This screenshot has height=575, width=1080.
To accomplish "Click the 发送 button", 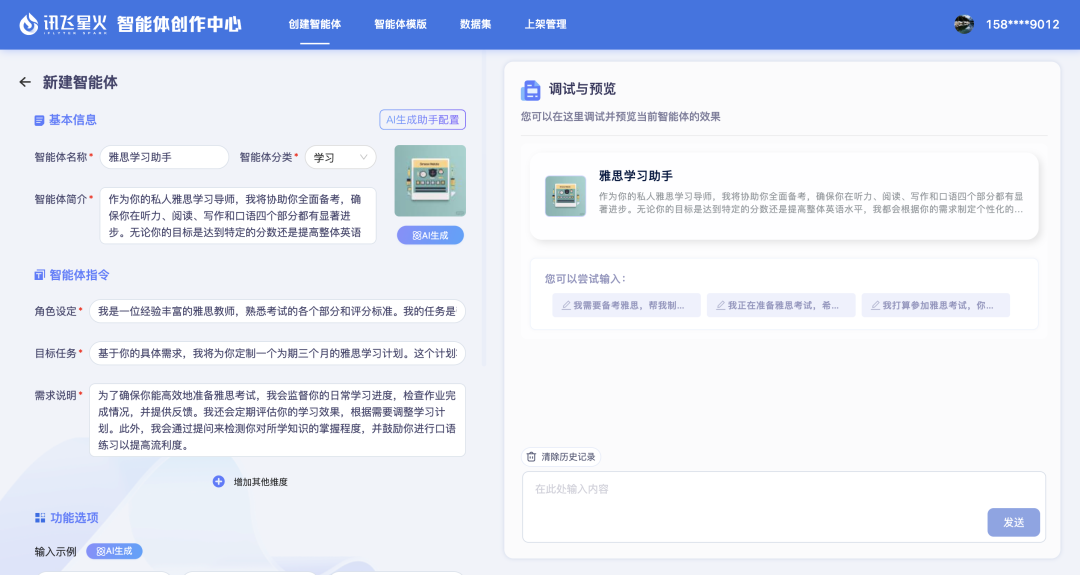I will click(x=1013, y=523).
